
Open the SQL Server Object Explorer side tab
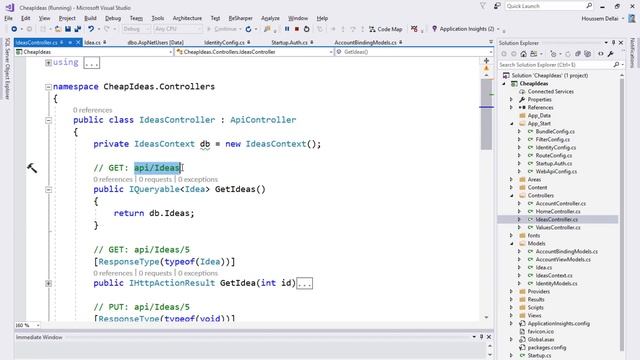coord(7,69)
